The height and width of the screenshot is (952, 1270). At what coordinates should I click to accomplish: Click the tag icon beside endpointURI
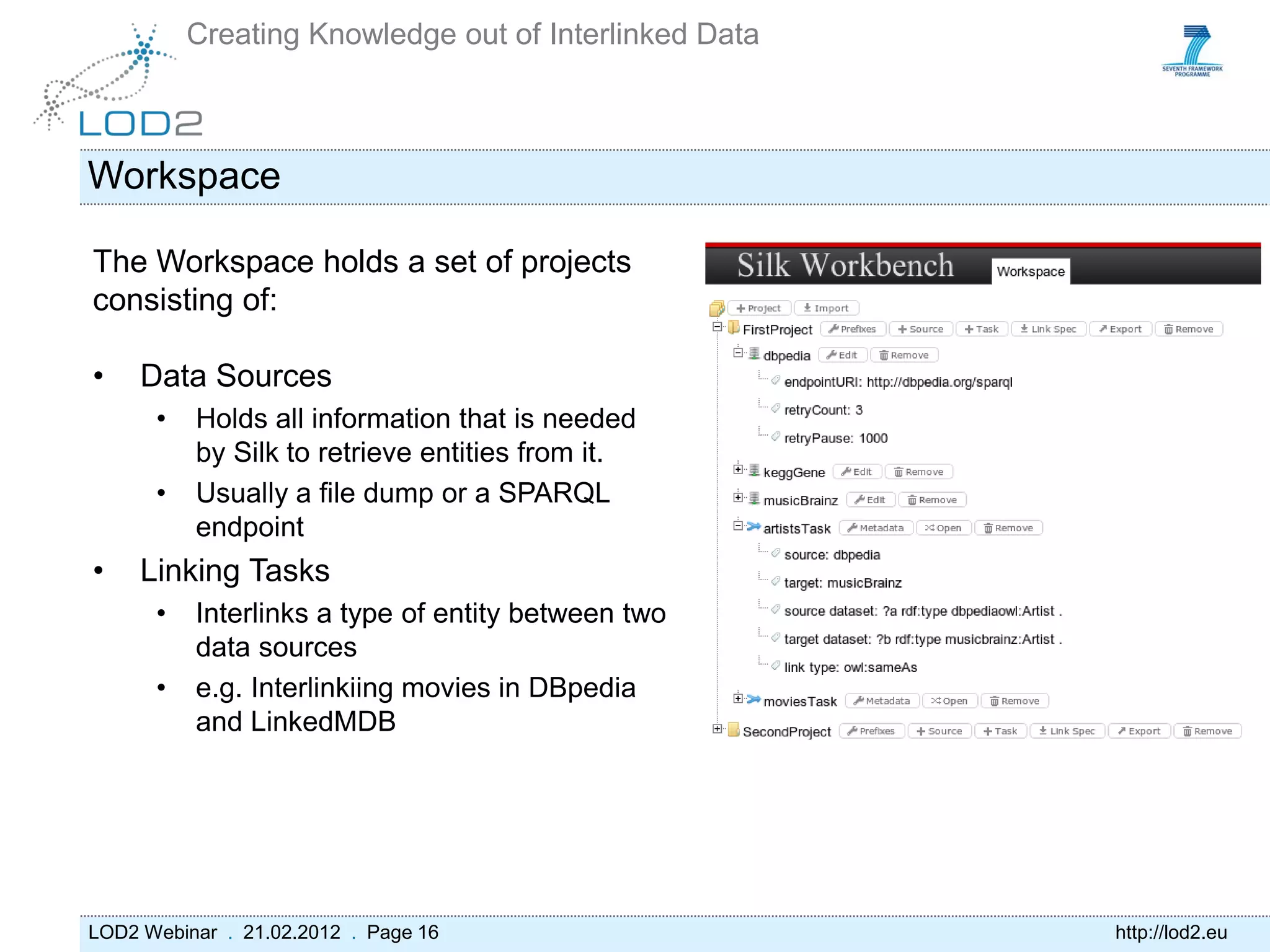pos(775,381)
